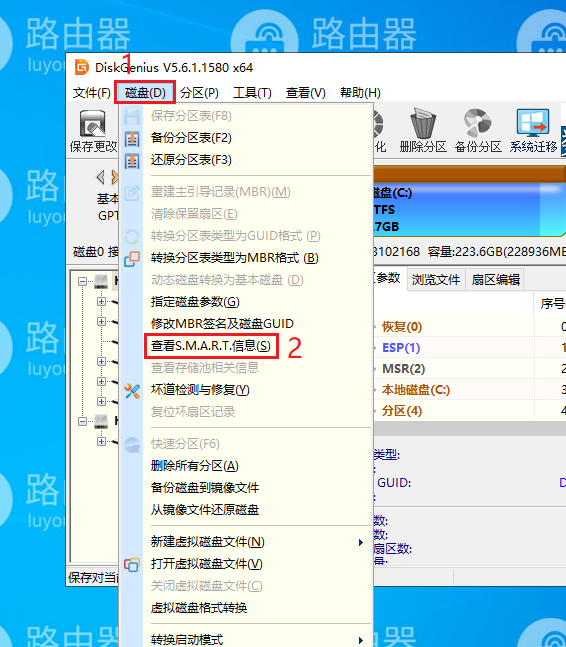Close the 磁盘(D) menu
The image size is (566, 647).
pyautogui.click(x=145, y=92)
